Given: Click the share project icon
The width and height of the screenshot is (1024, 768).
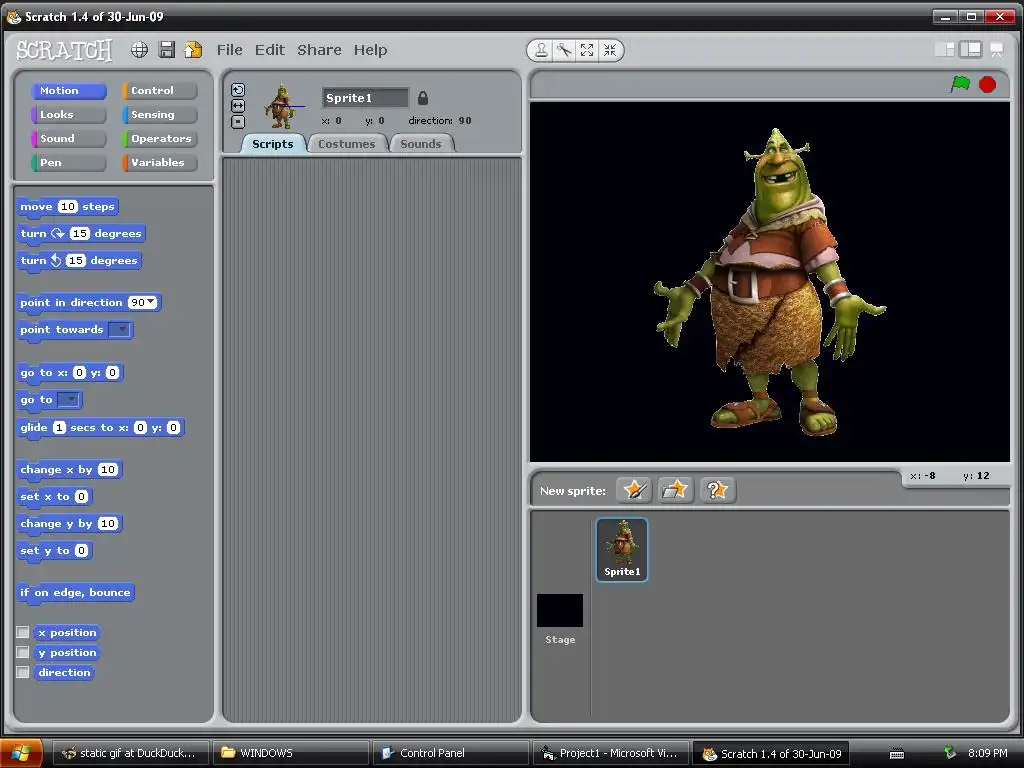Looking at the screenshot, I should pyautogui.click(x=193, y=50).
